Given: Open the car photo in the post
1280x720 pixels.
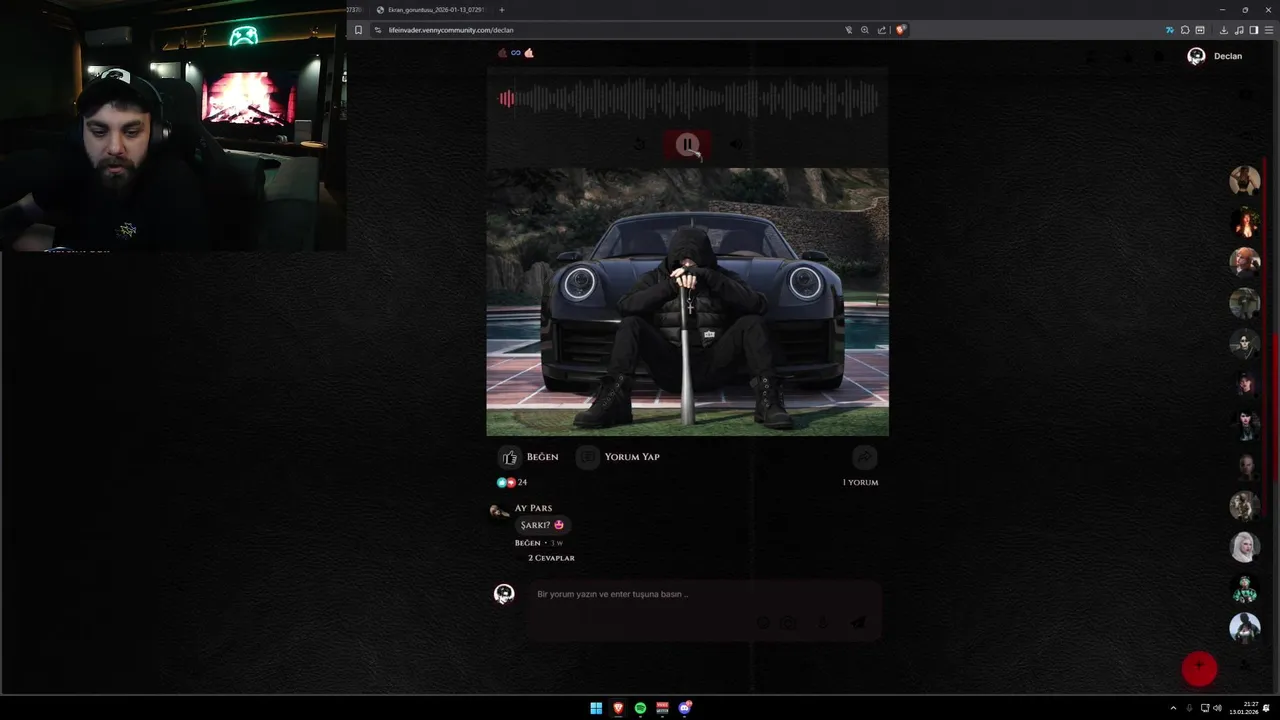Looking at the screenshot, I should pos(687,302).
